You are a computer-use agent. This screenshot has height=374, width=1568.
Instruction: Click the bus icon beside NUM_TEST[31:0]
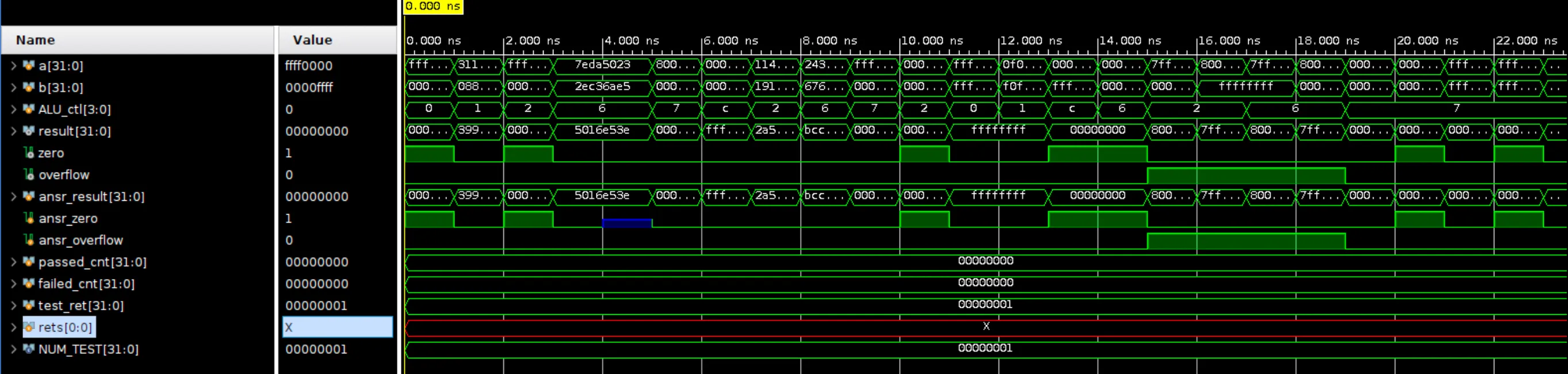(29, 349)
